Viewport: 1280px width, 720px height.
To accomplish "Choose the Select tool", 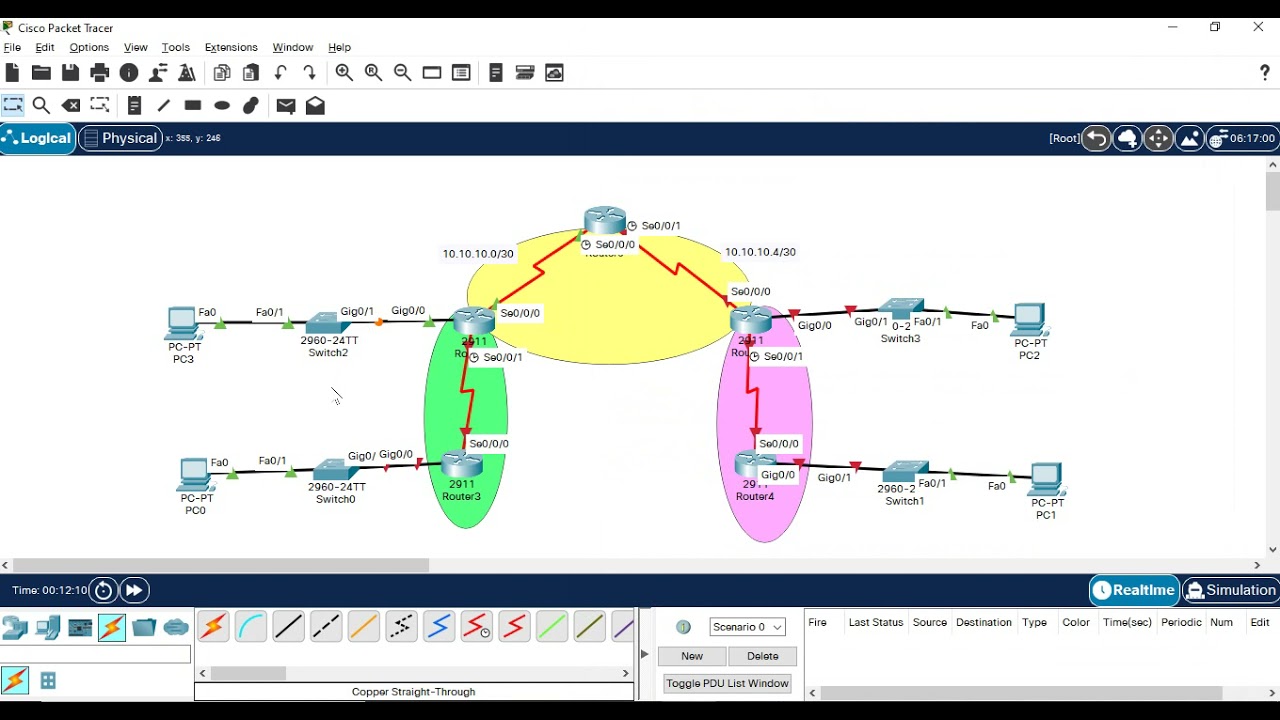I will [x=12, y=105].
